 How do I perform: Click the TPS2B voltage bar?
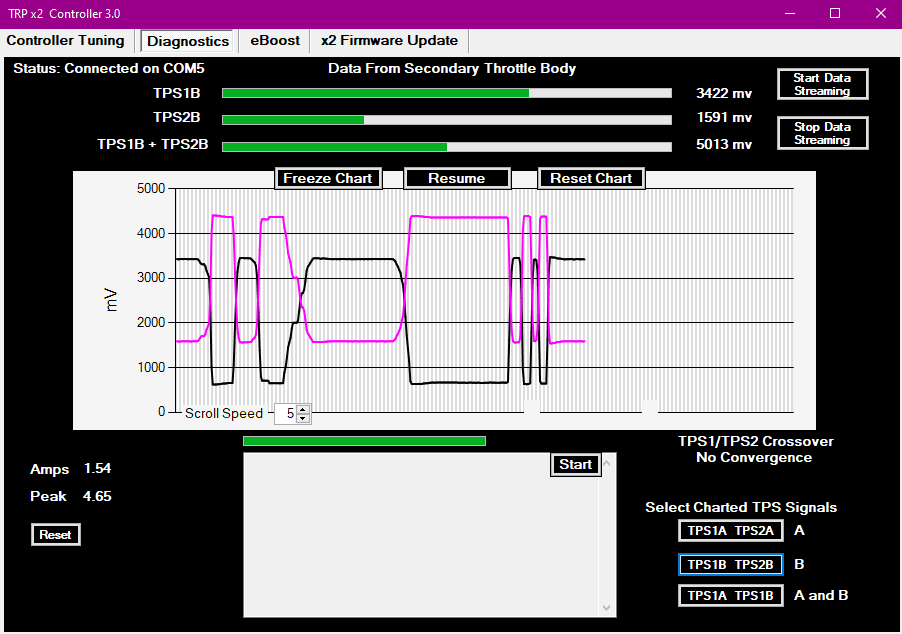pos(447,120)
